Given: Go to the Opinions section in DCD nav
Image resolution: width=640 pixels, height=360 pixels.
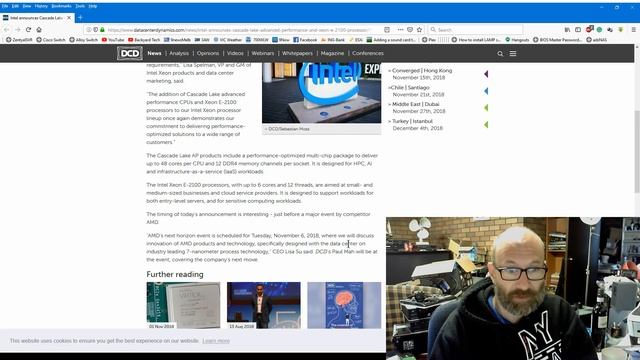Looking at the screenshot, I should [208, 53].
